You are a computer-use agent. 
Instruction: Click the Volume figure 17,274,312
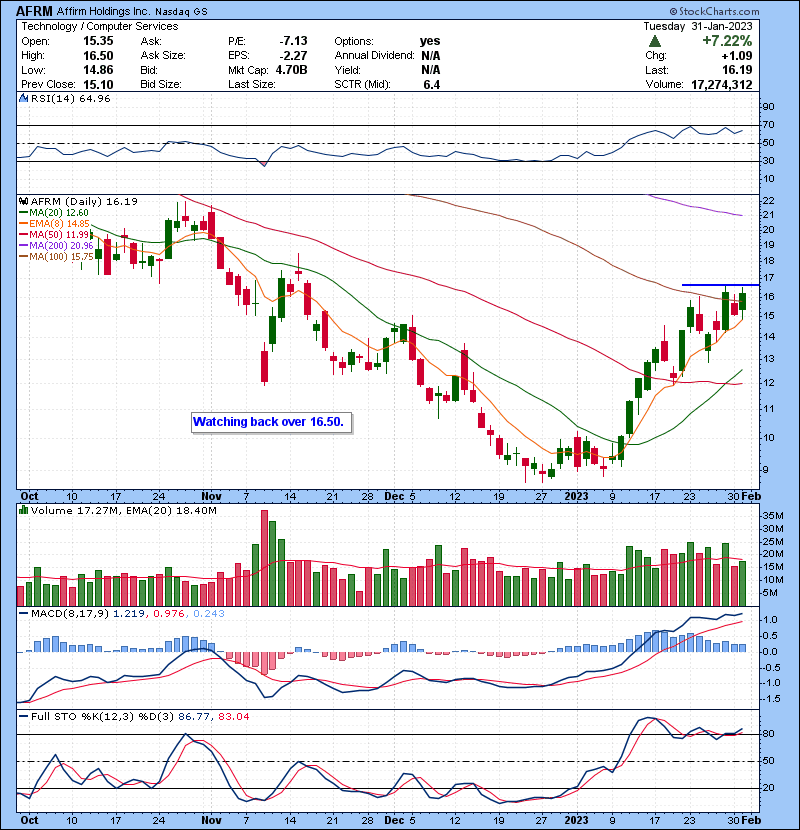click(722, 85)
